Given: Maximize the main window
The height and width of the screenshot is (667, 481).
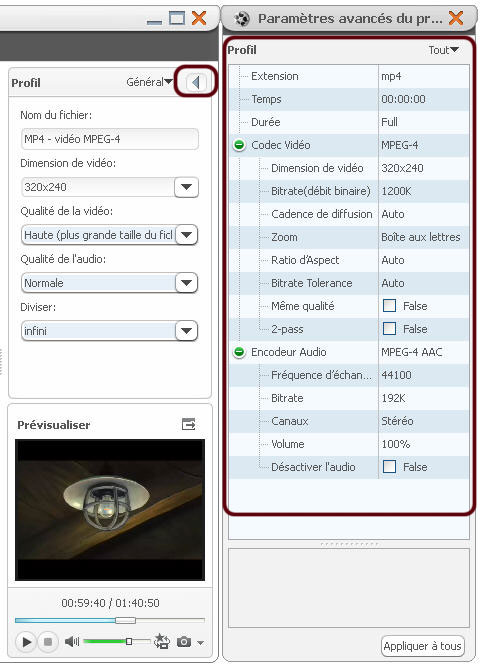Looking at the screenshot, I should [x=177, y=18].
